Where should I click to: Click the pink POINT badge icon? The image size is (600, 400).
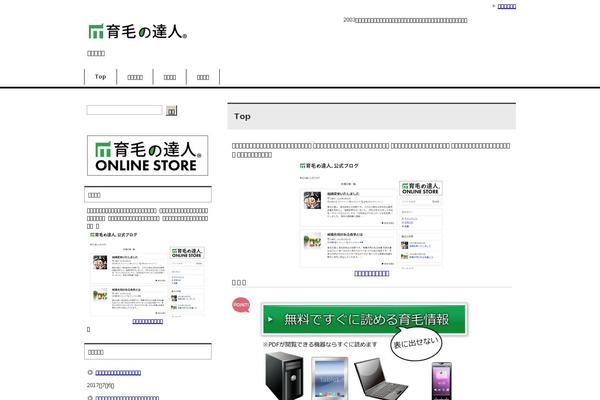coord(241,304)
